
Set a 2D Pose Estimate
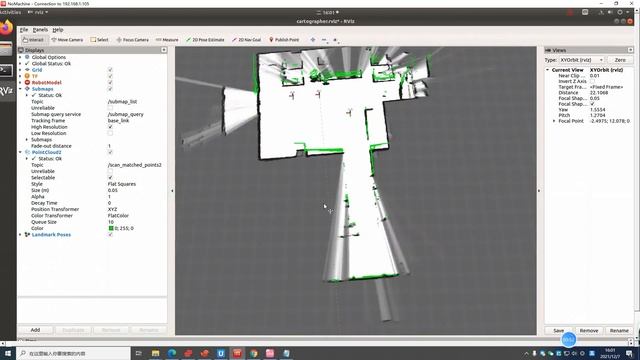coord(205,40)
